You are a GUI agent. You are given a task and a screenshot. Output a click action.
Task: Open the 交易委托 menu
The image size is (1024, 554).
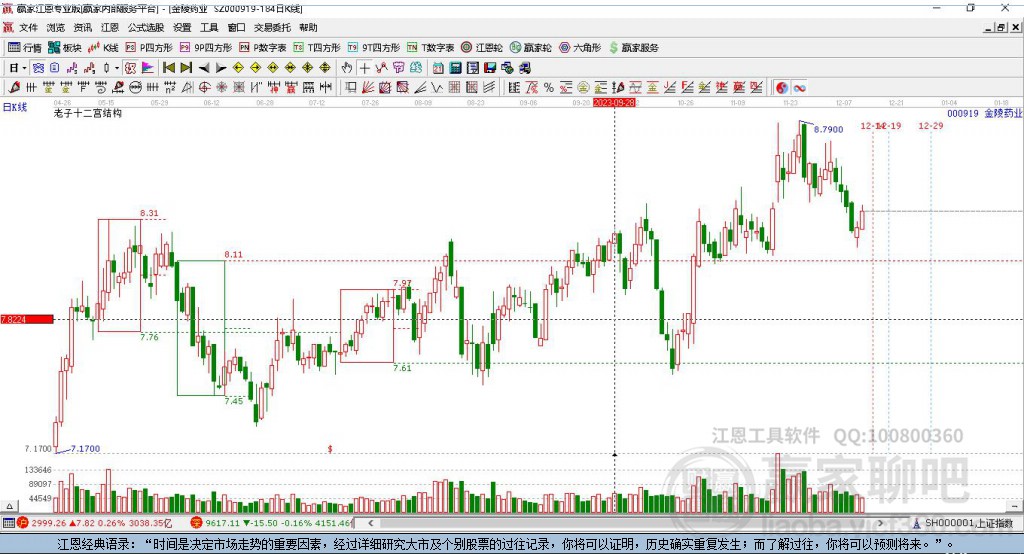tap(272, 27)
